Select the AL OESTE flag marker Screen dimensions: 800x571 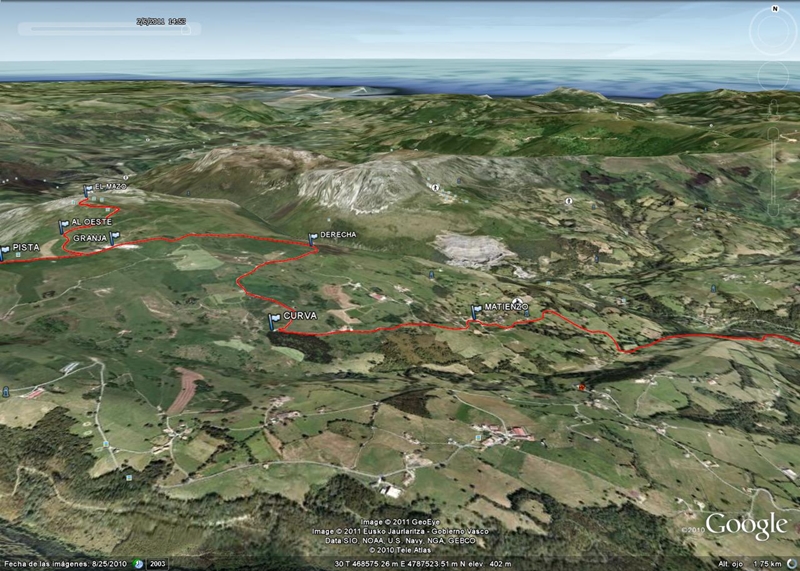[x=64, y=225]
